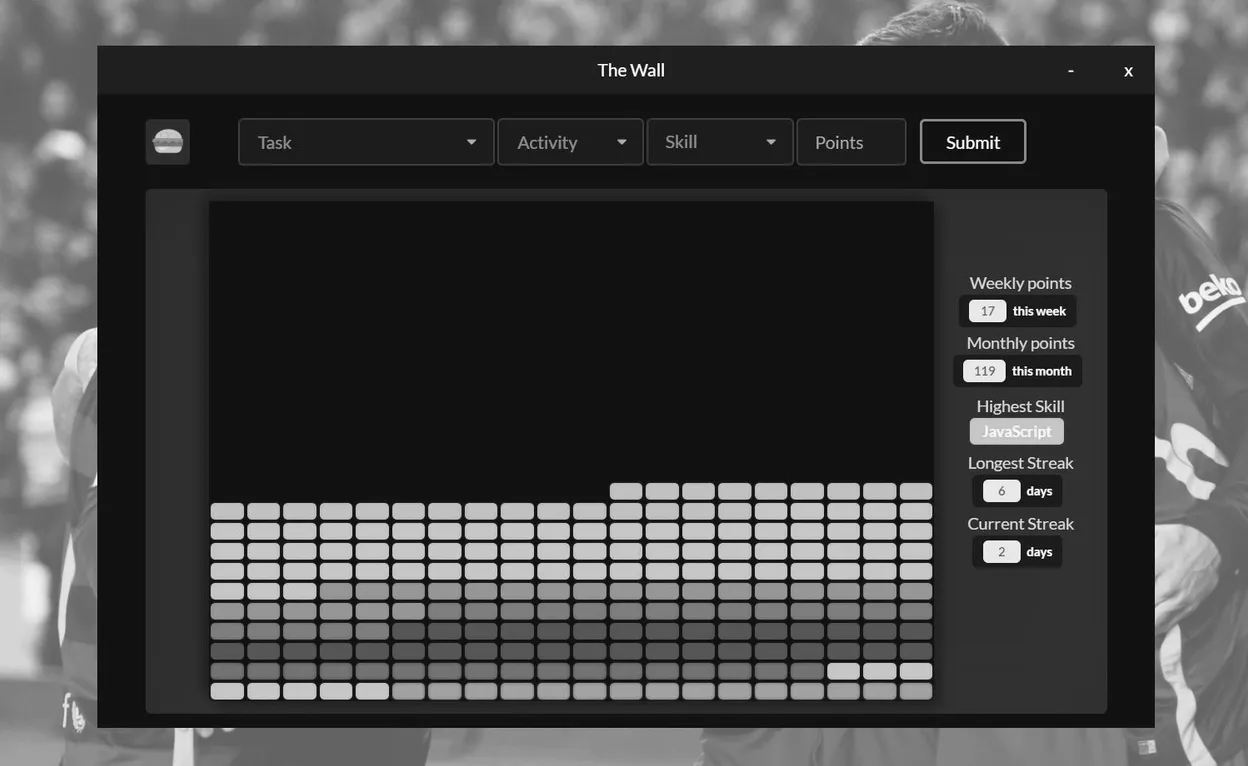Click the Longest Streak label

1020,463
